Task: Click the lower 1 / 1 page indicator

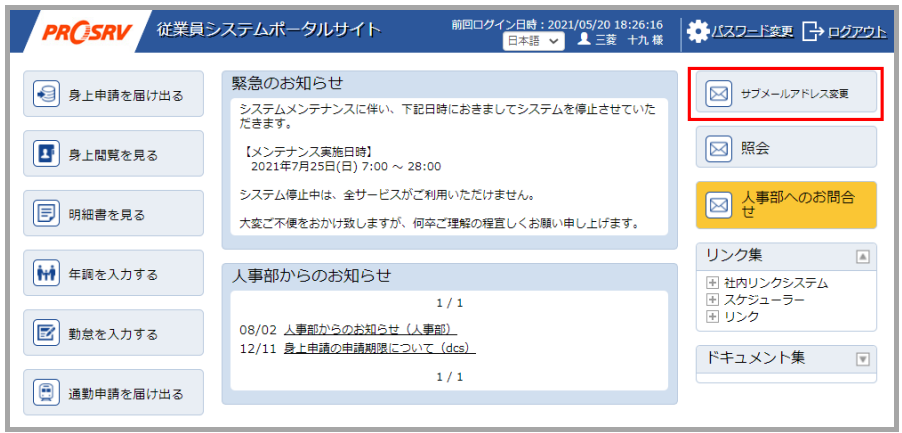Action: (x=449, y=377)
